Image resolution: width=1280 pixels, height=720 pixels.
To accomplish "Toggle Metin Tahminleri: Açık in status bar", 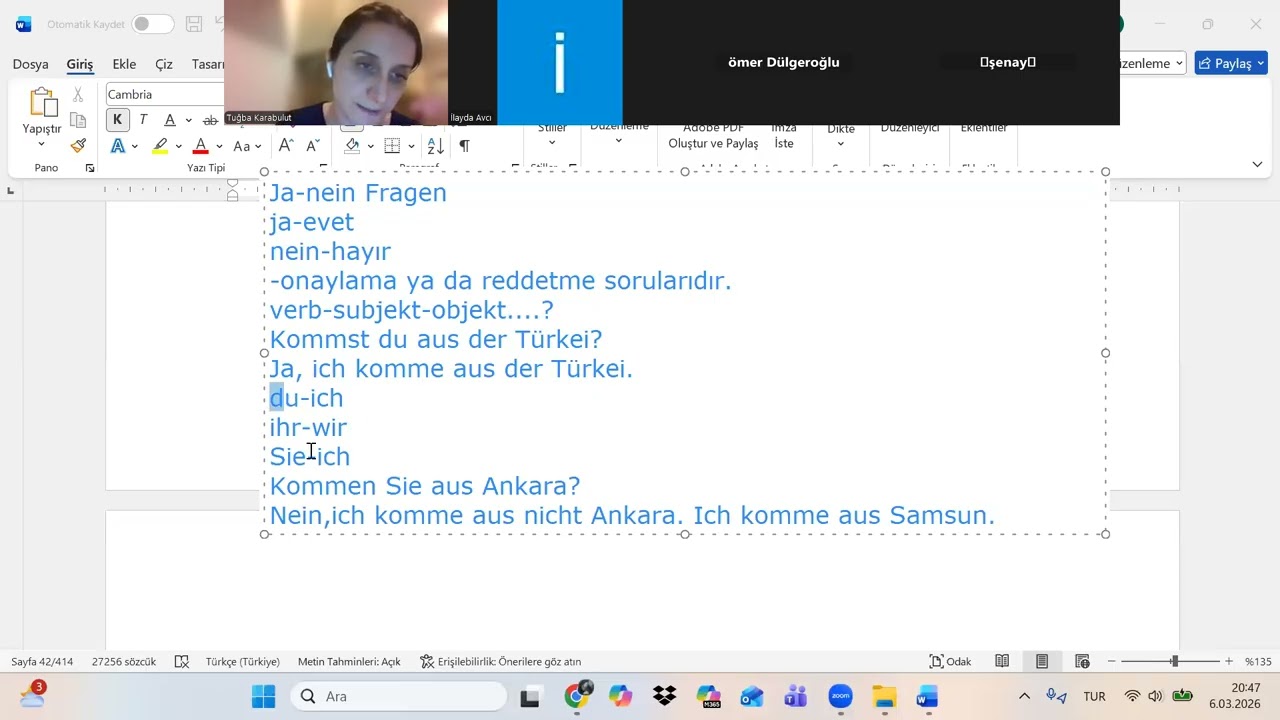I will tap(349, 661).
